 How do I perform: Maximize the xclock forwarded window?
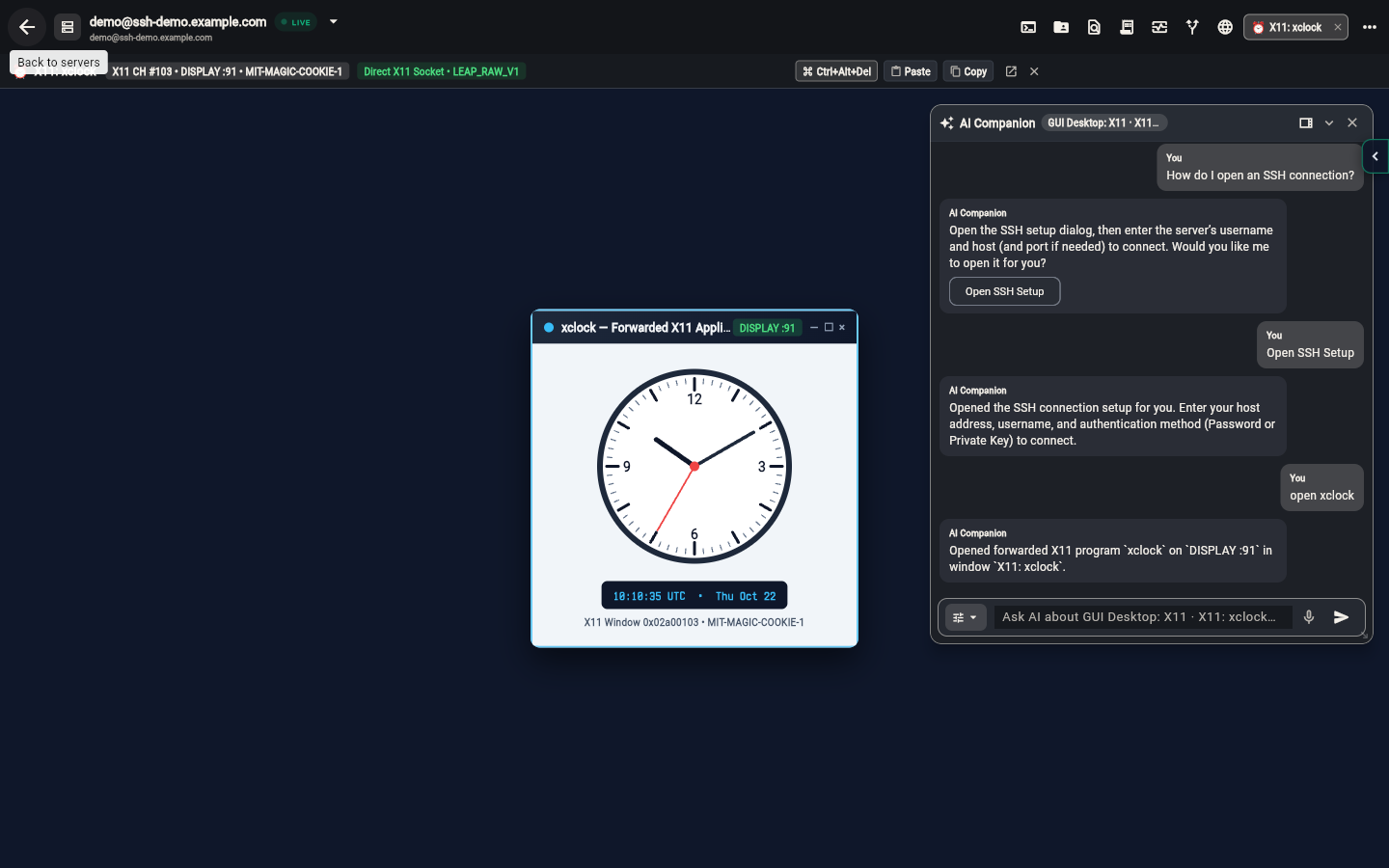point(829,328)
